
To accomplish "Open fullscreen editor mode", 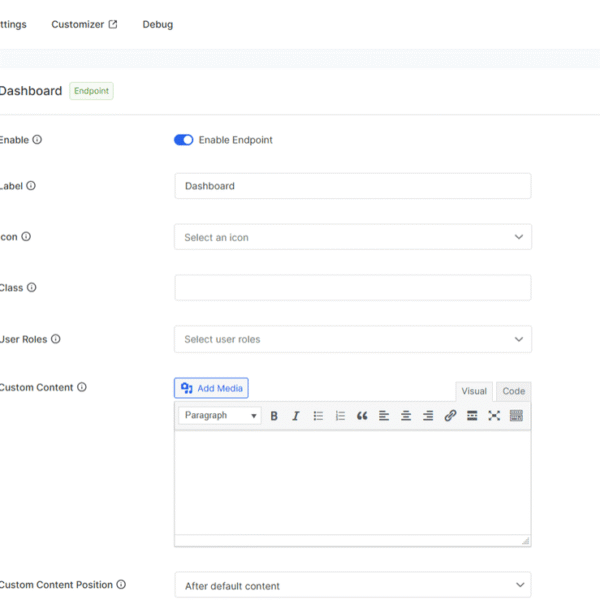I will [494, 416].
